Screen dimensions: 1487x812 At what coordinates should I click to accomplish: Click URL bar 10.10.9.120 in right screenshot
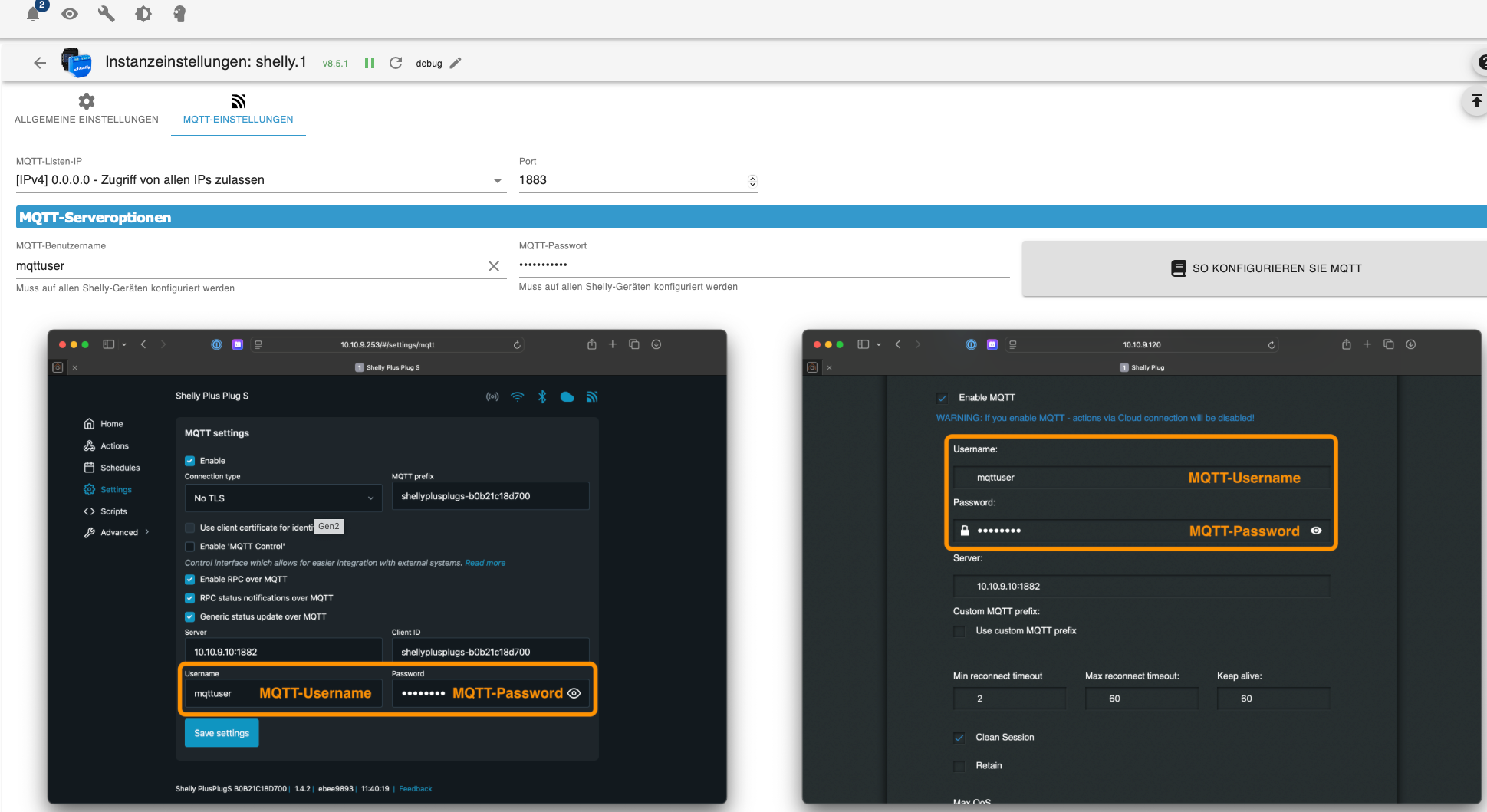1142,345
